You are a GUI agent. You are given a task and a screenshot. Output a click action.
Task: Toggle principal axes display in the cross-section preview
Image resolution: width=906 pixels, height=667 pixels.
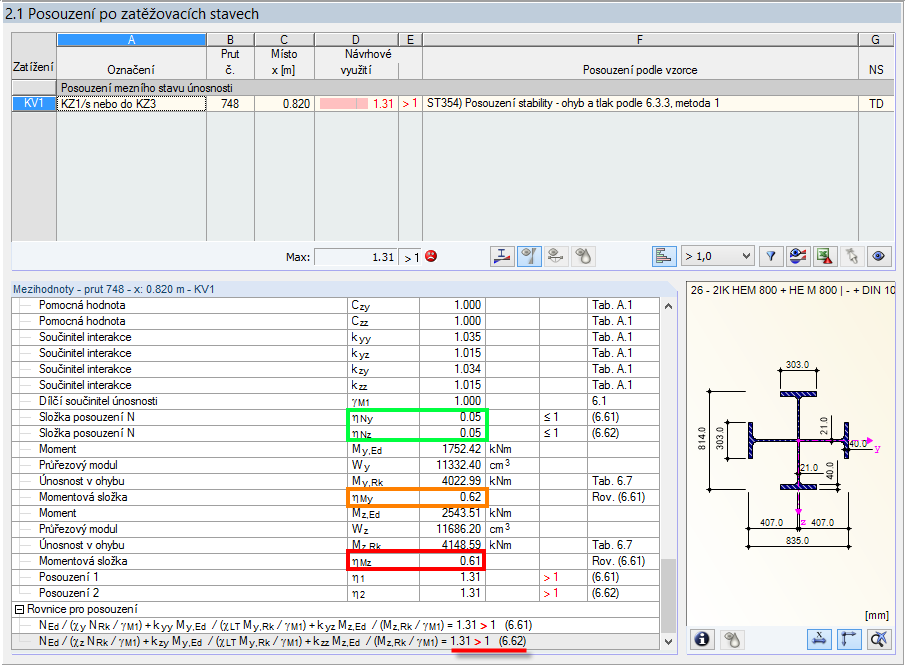click(849, 639)
